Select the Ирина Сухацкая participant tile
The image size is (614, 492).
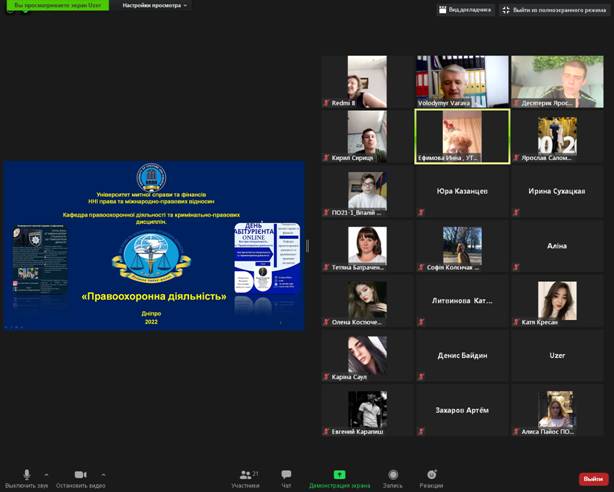(x=557, y=191)
